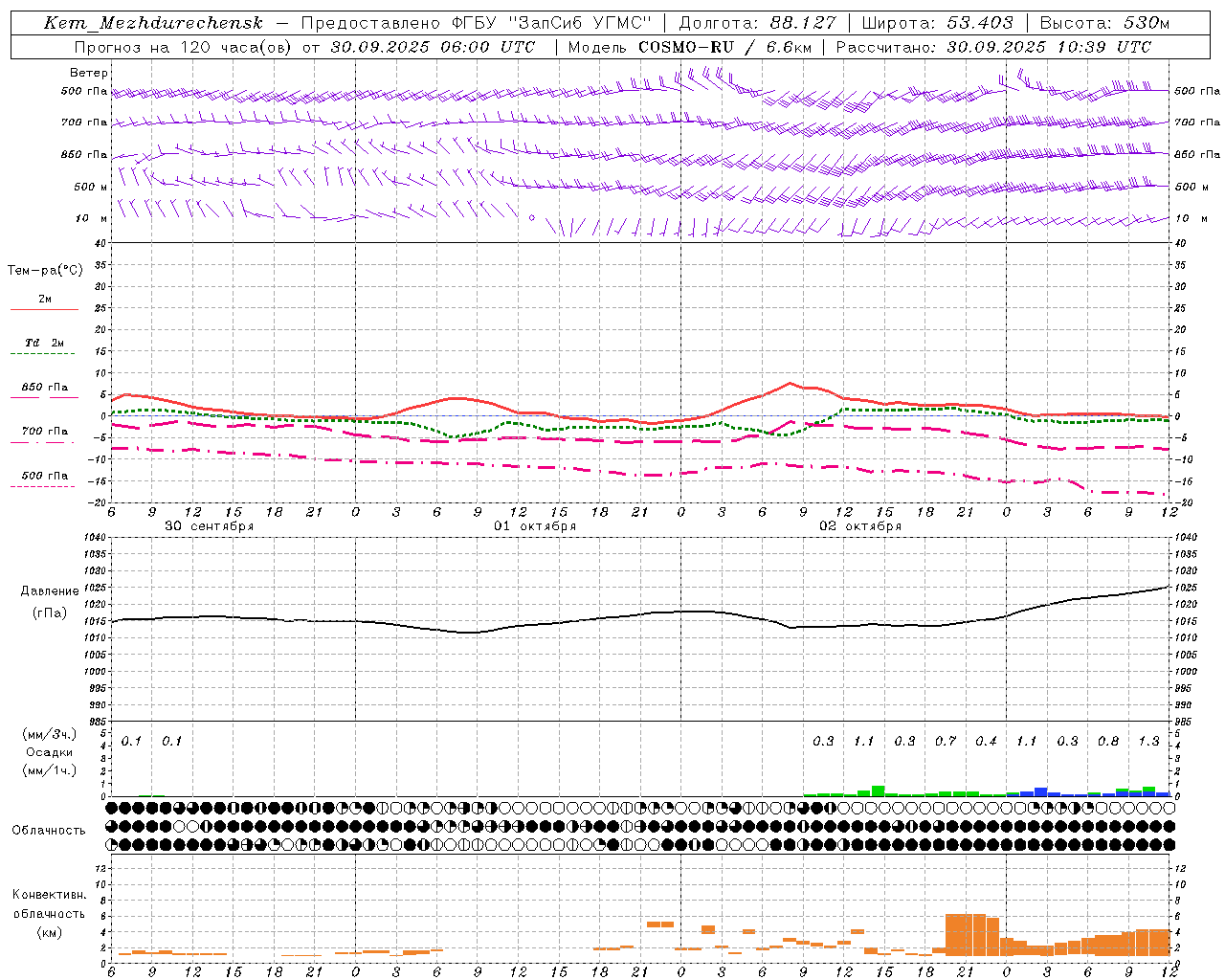Click the Конвективн. convective cloud label
The height and width of the screenshot is (980, 1225).
(49, 895)
